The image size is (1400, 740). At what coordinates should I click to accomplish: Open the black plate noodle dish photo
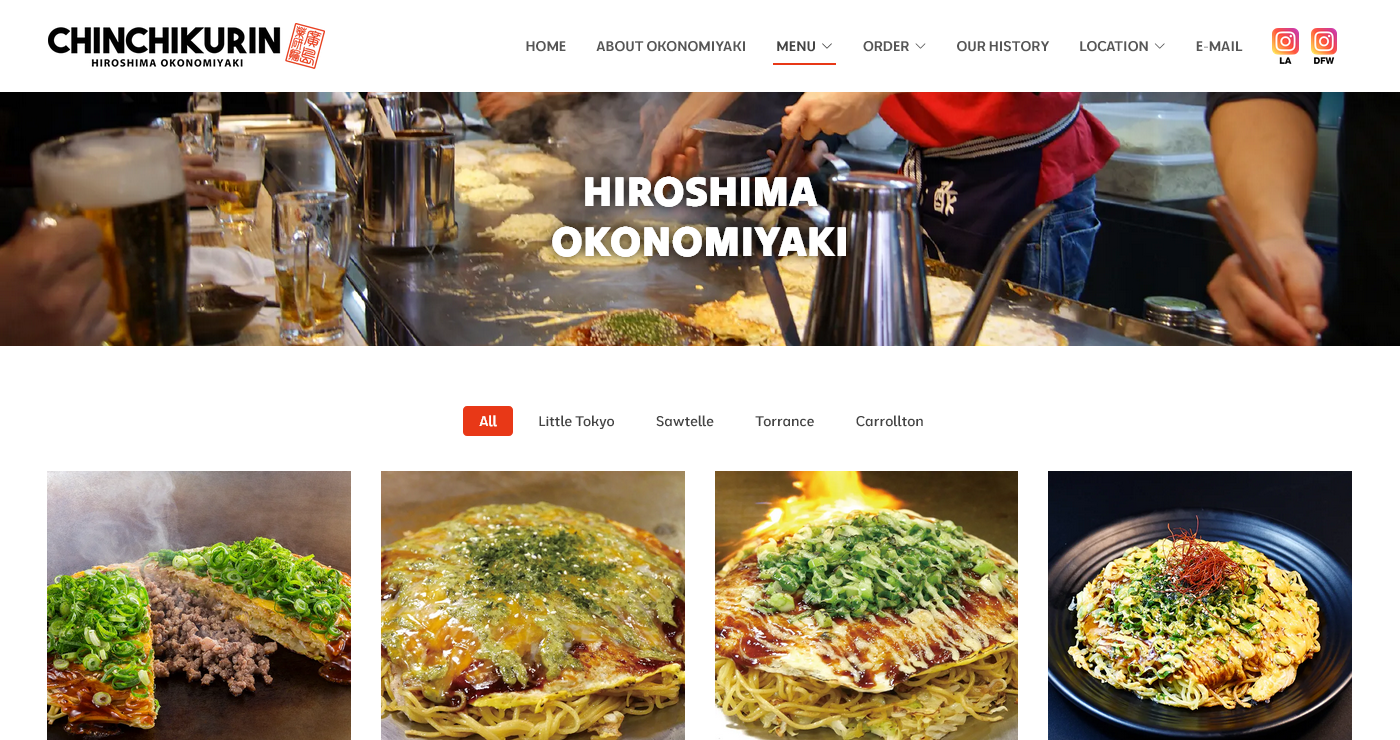pos(1200,605)
